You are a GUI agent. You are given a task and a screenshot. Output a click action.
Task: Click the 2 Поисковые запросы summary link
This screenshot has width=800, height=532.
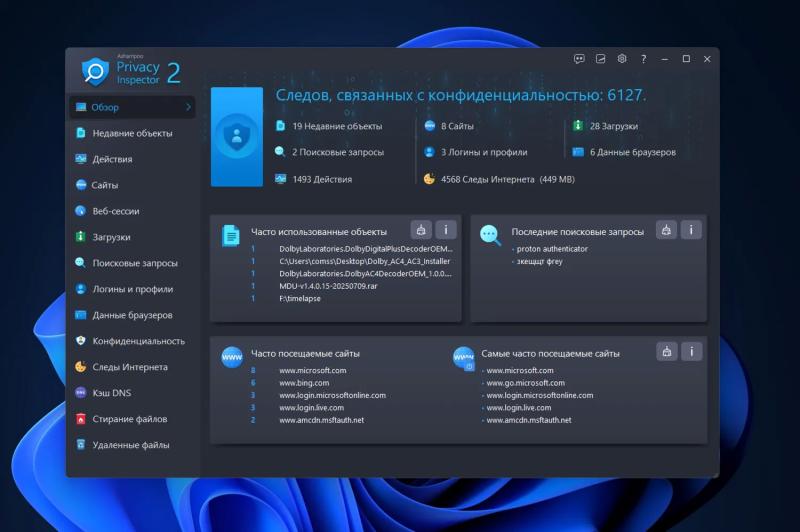tap(338, 152)
